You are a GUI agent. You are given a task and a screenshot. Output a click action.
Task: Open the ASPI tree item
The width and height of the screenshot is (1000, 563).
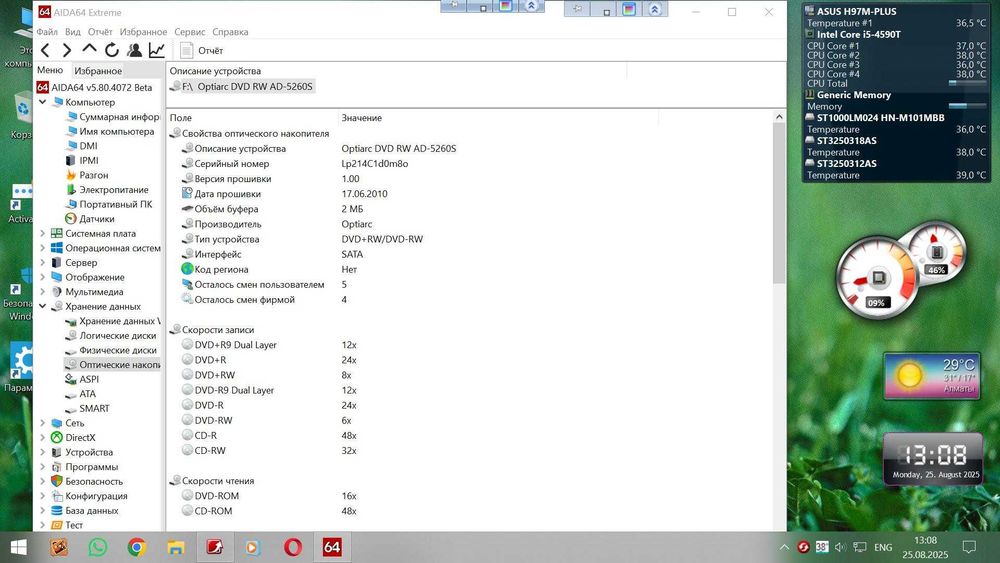tap(82, 379)
